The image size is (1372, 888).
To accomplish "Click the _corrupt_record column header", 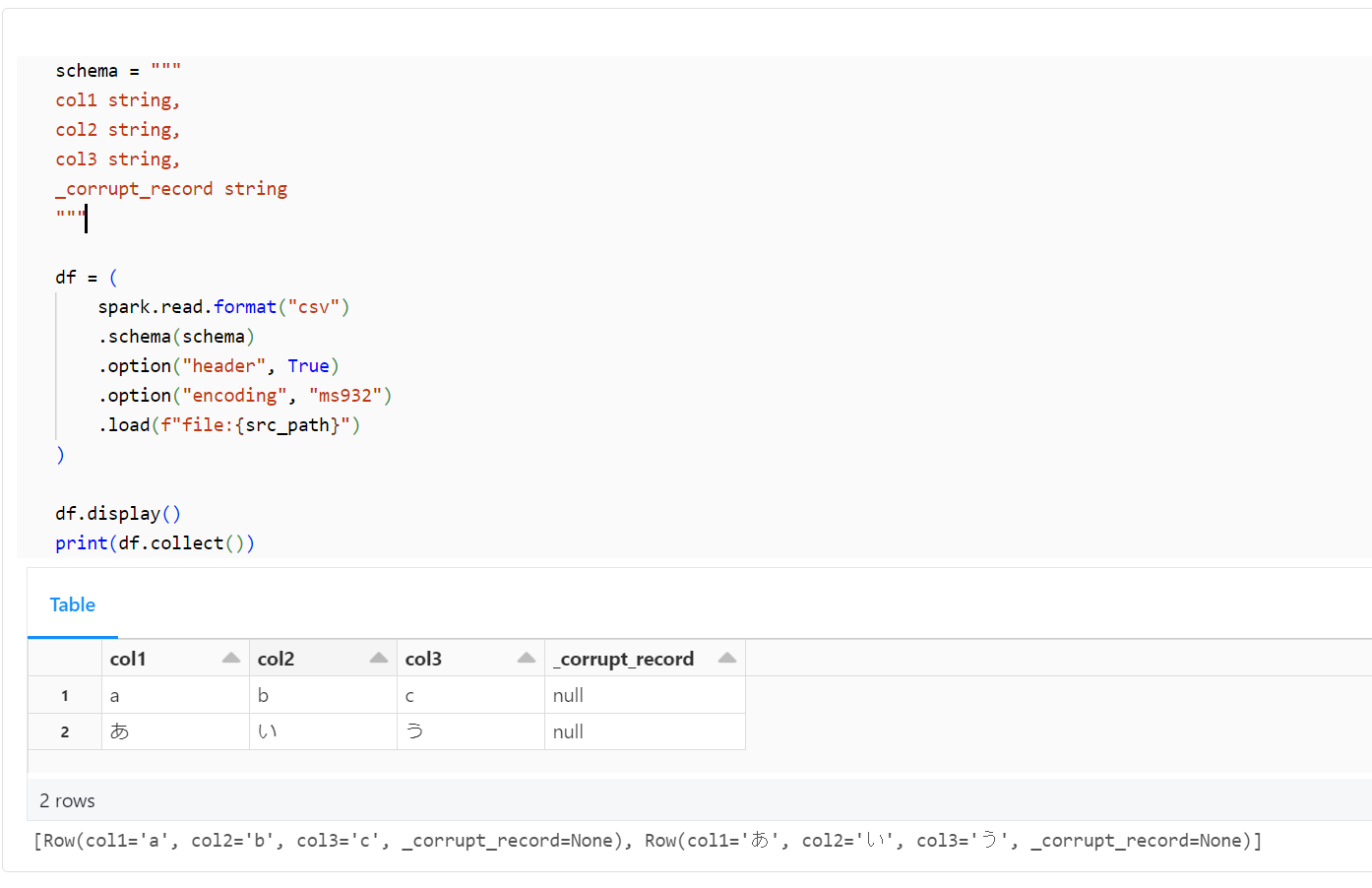I will pos(645,658).
